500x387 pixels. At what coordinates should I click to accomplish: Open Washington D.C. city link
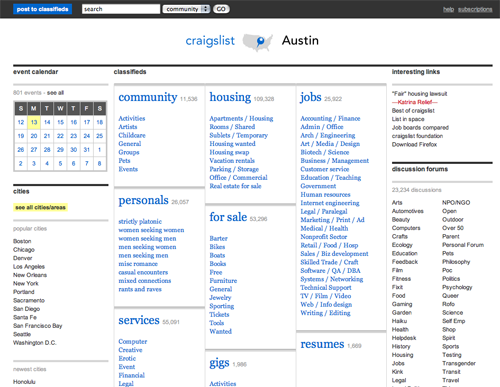(35, 343)
